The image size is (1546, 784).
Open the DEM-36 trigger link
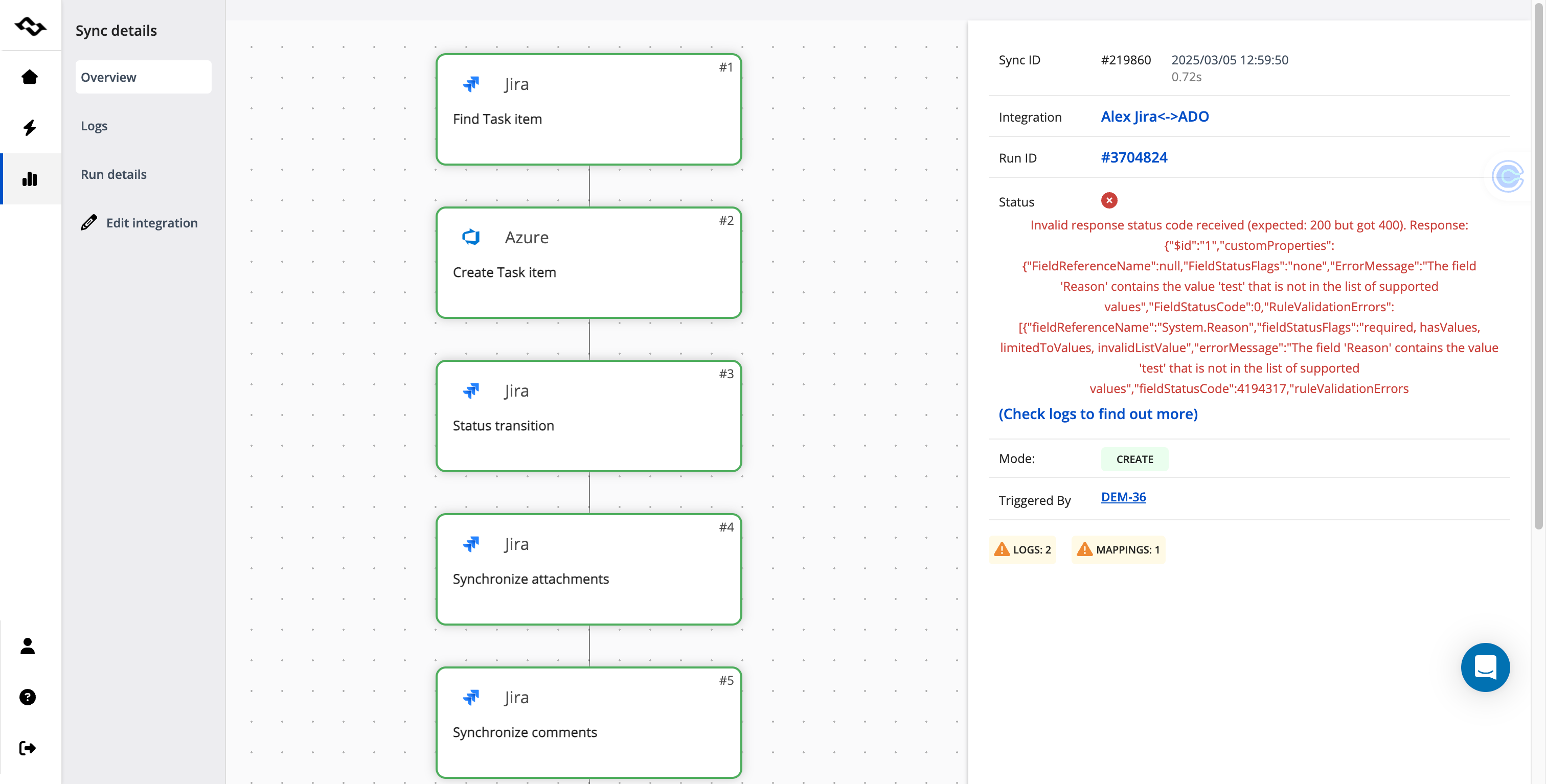pyautogui.click(x=1123, y=497)
